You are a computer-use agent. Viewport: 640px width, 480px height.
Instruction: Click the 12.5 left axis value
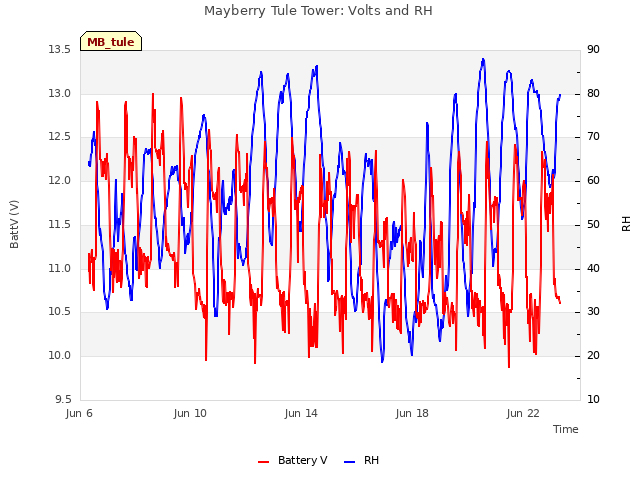60,137
